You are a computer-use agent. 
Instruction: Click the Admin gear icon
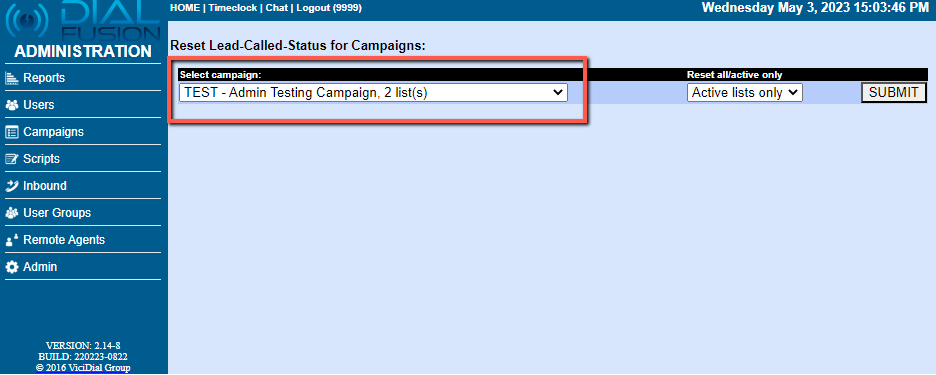click(x=12, y=267)
